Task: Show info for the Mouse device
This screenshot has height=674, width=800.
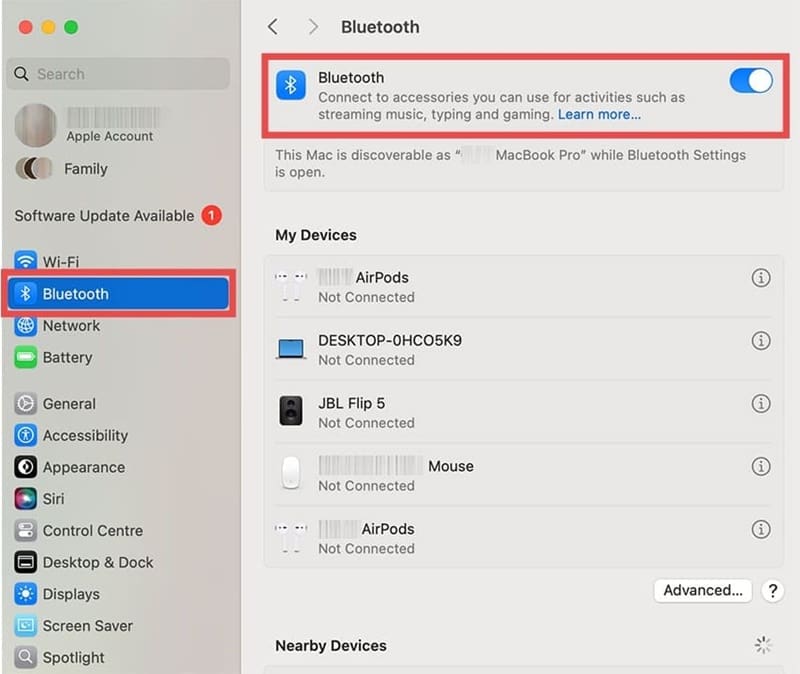Action: coord(761,466)
